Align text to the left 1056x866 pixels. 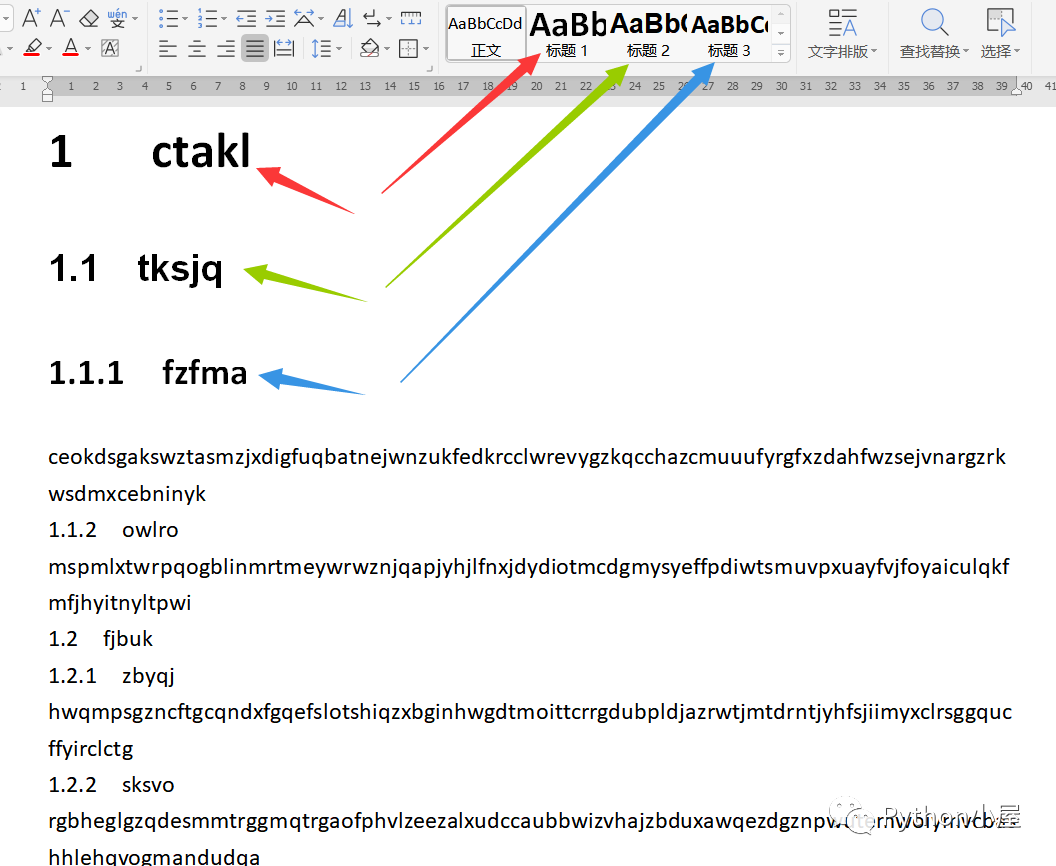tap(167, 48)
